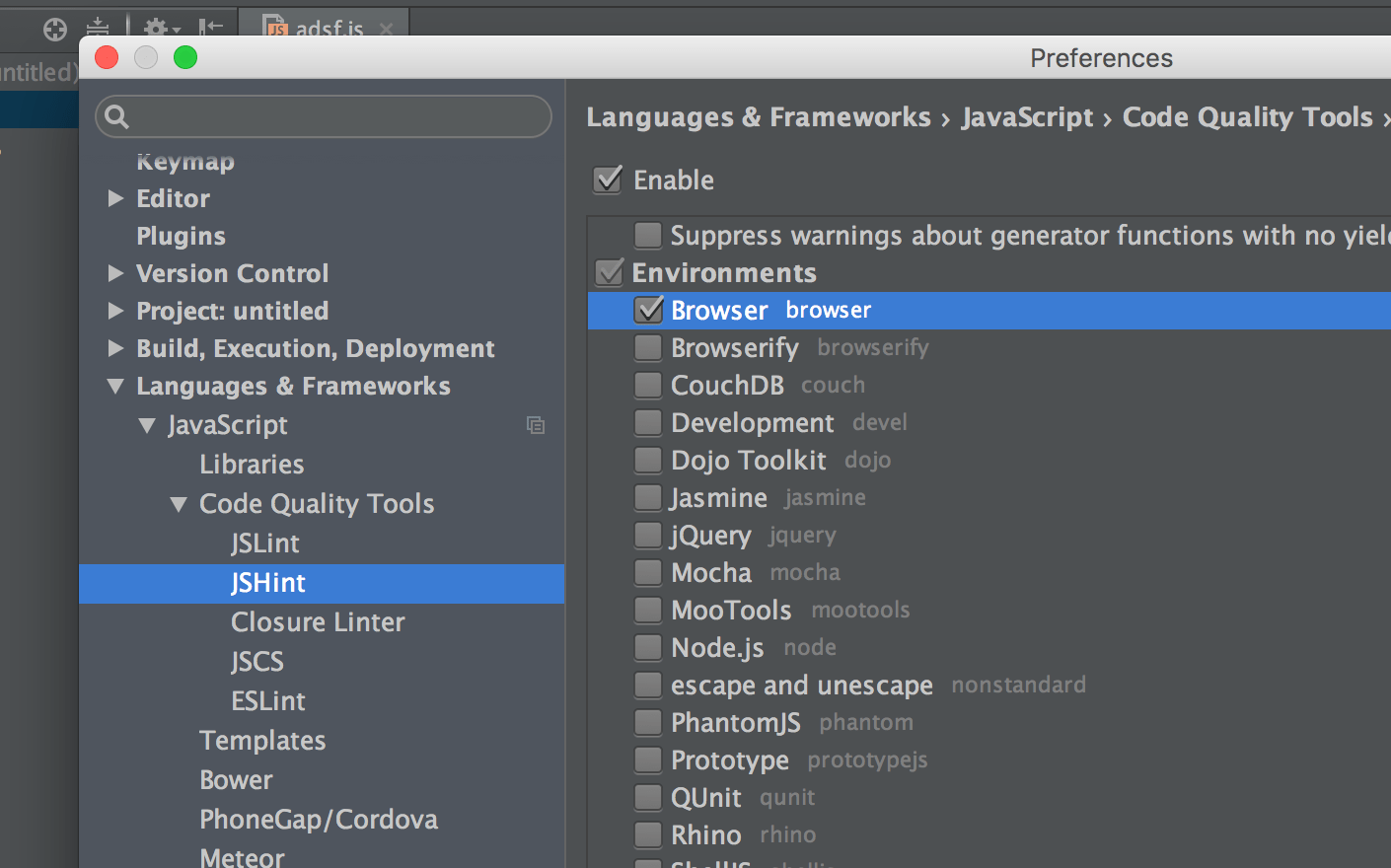Click Languages & Frameworks in the breadcrumb
The height and width of the screenshot is (868, 1391).
[759, 117]
